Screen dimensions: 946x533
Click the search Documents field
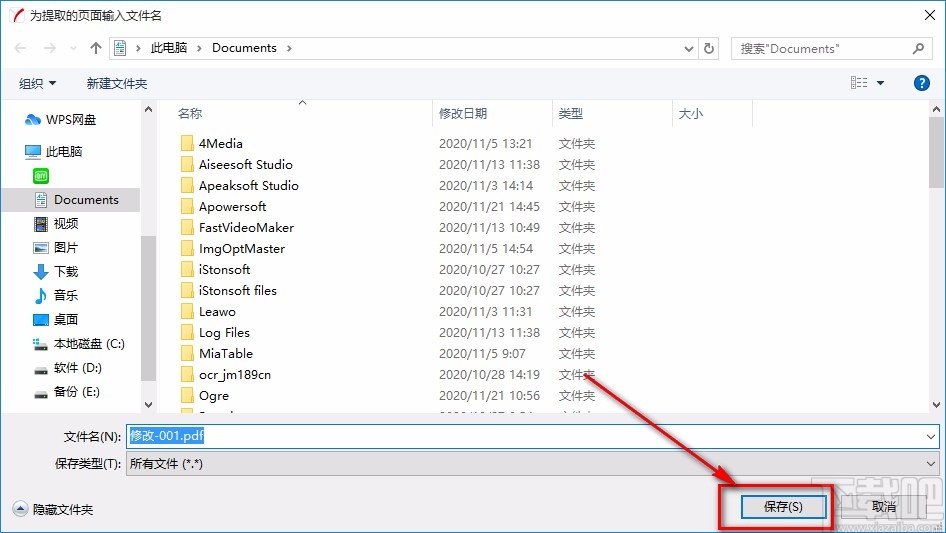pyautogui.click(x=830, y=48)
